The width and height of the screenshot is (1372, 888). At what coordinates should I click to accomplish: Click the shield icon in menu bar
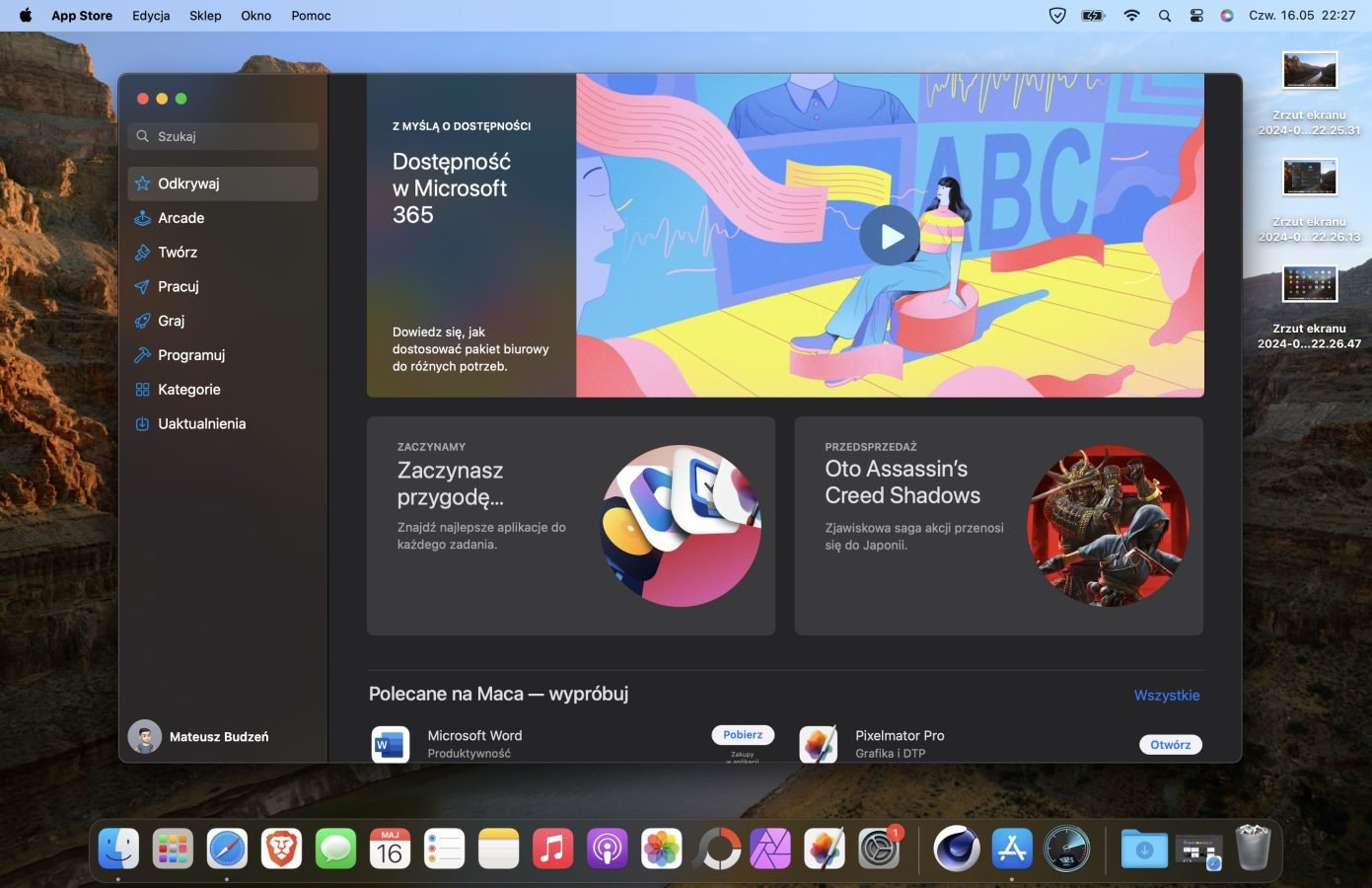1057,16
